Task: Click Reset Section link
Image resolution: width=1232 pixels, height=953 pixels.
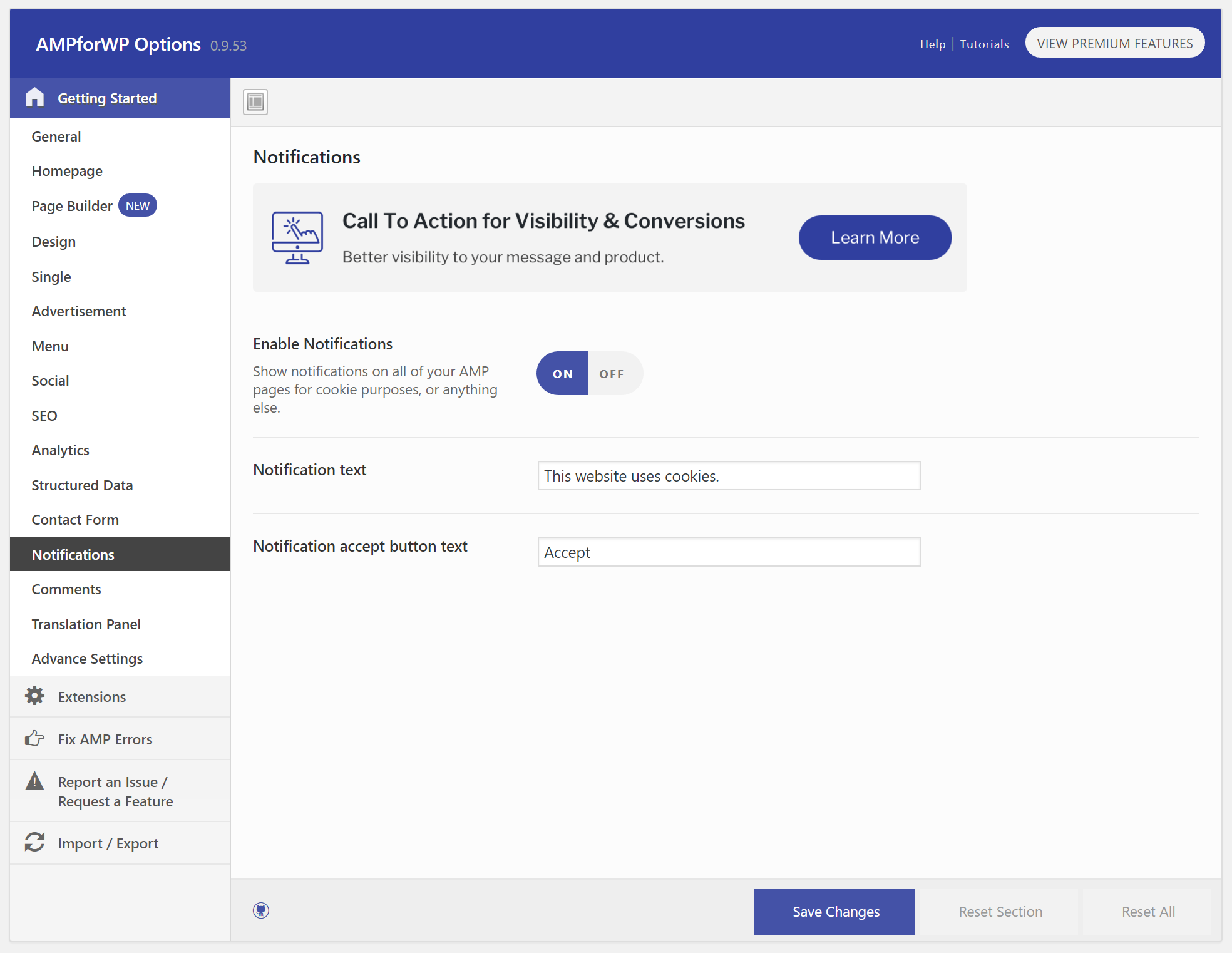Action: (1000, 911)
